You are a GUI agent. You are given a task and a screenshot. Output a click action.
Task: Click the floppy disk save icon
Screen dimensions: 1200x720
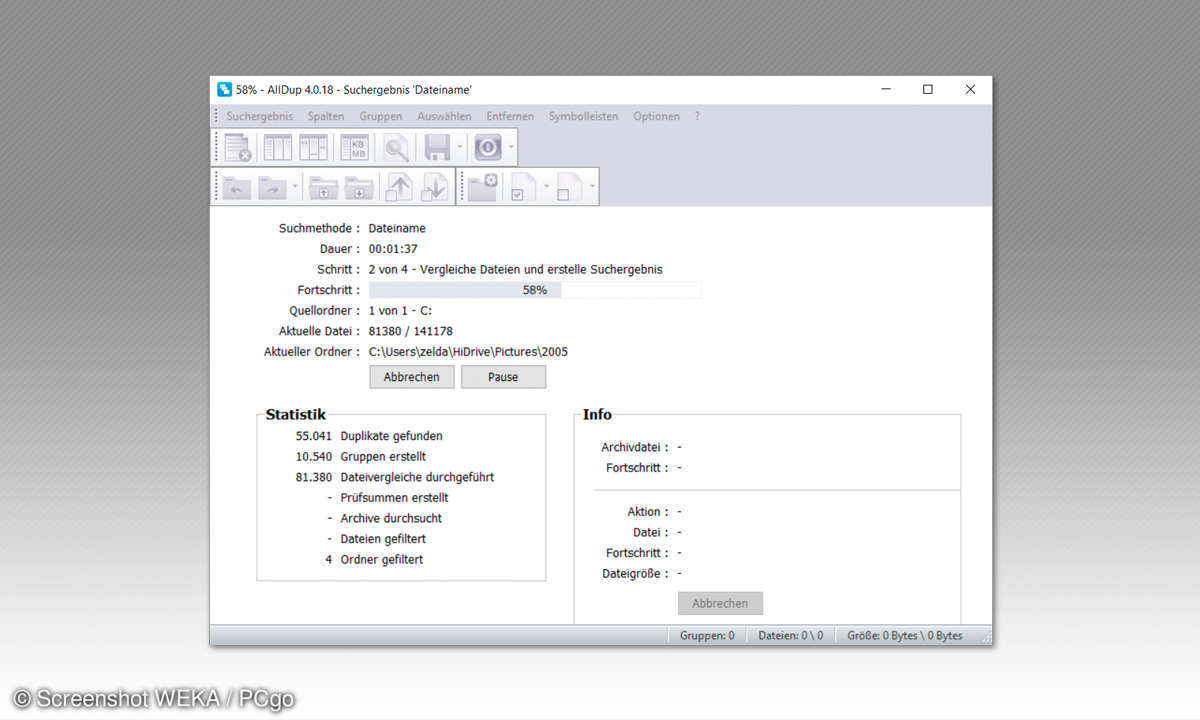click(x=438, y=148)
